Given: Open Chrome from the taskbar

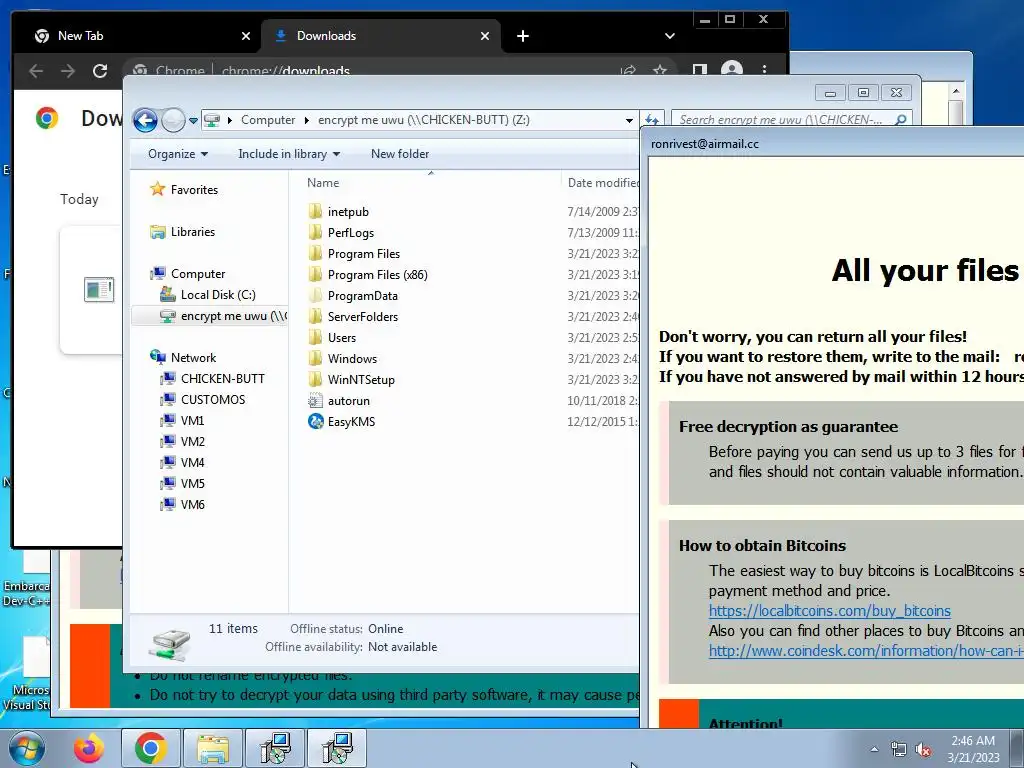Looking at the screenshot, I should (x=151, y=748).
